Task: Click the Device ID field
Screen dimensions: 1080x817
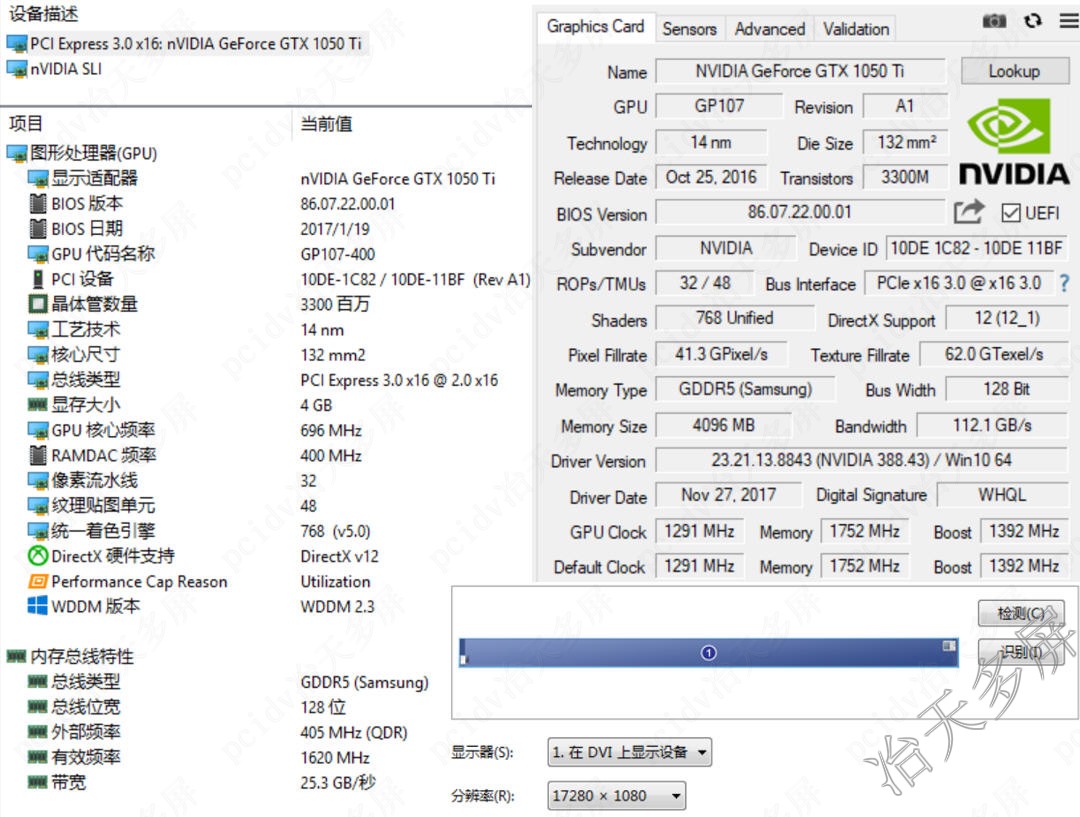Action: (977, 248)
